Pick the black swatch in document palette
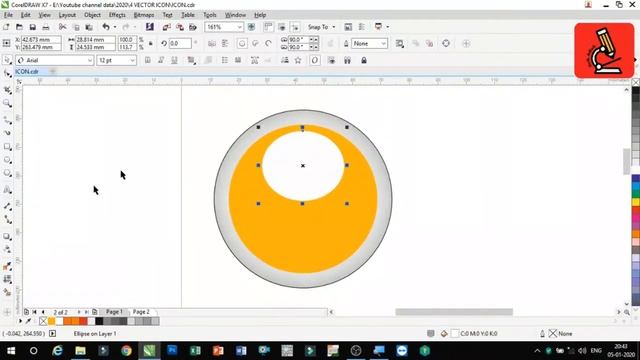The width and height of the screenshot is (640, 360). click(x=99, y=321)
